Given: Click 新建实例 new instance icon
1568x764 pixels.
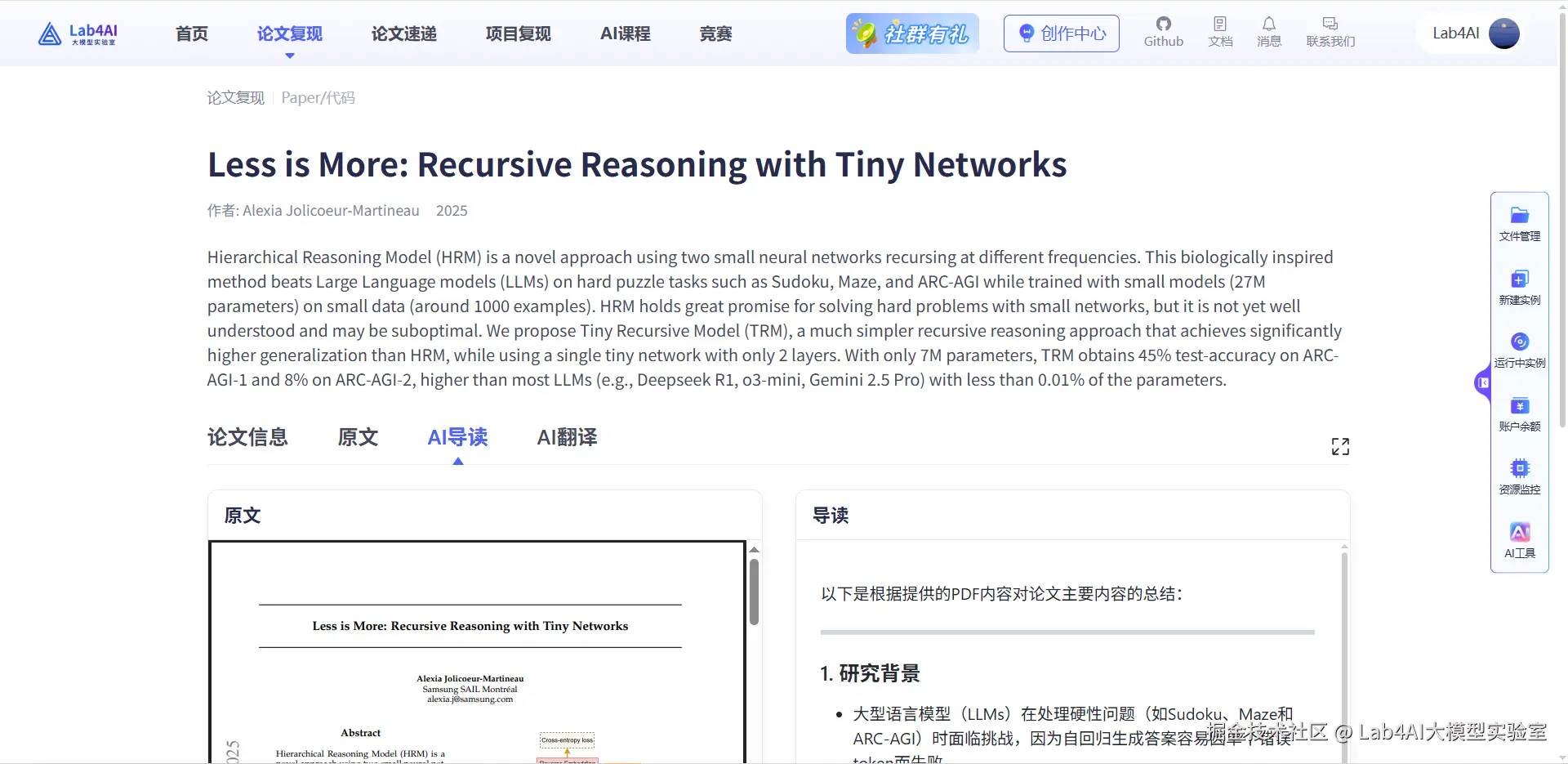Looking at the screenshot, I should [x=1519, y=288].
